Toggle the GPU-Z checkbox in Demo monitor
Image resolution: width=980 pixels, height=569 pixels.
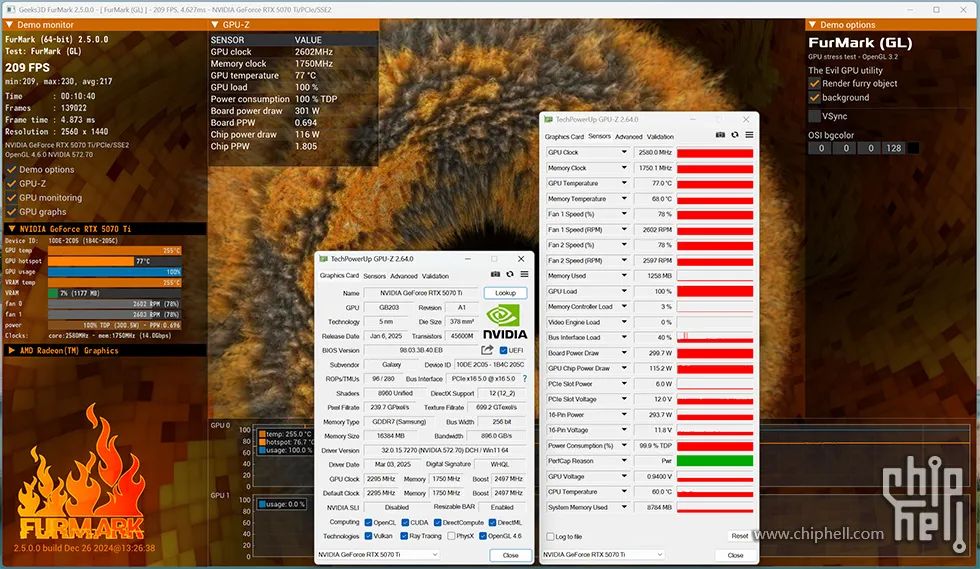coord(11,184)
